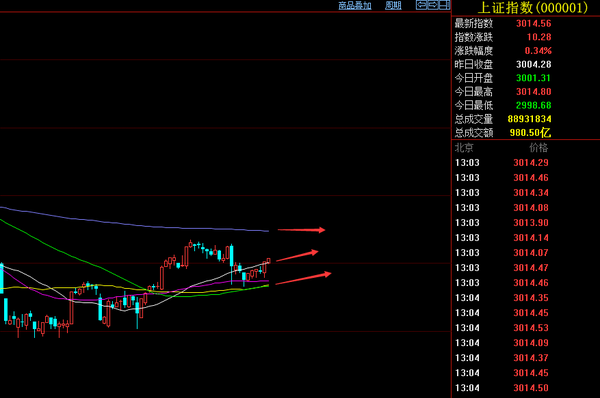This screenshot has width=600, height=398.
Task: Click the 今日最低 value 2998.68
Action: (x=533, y=105)
